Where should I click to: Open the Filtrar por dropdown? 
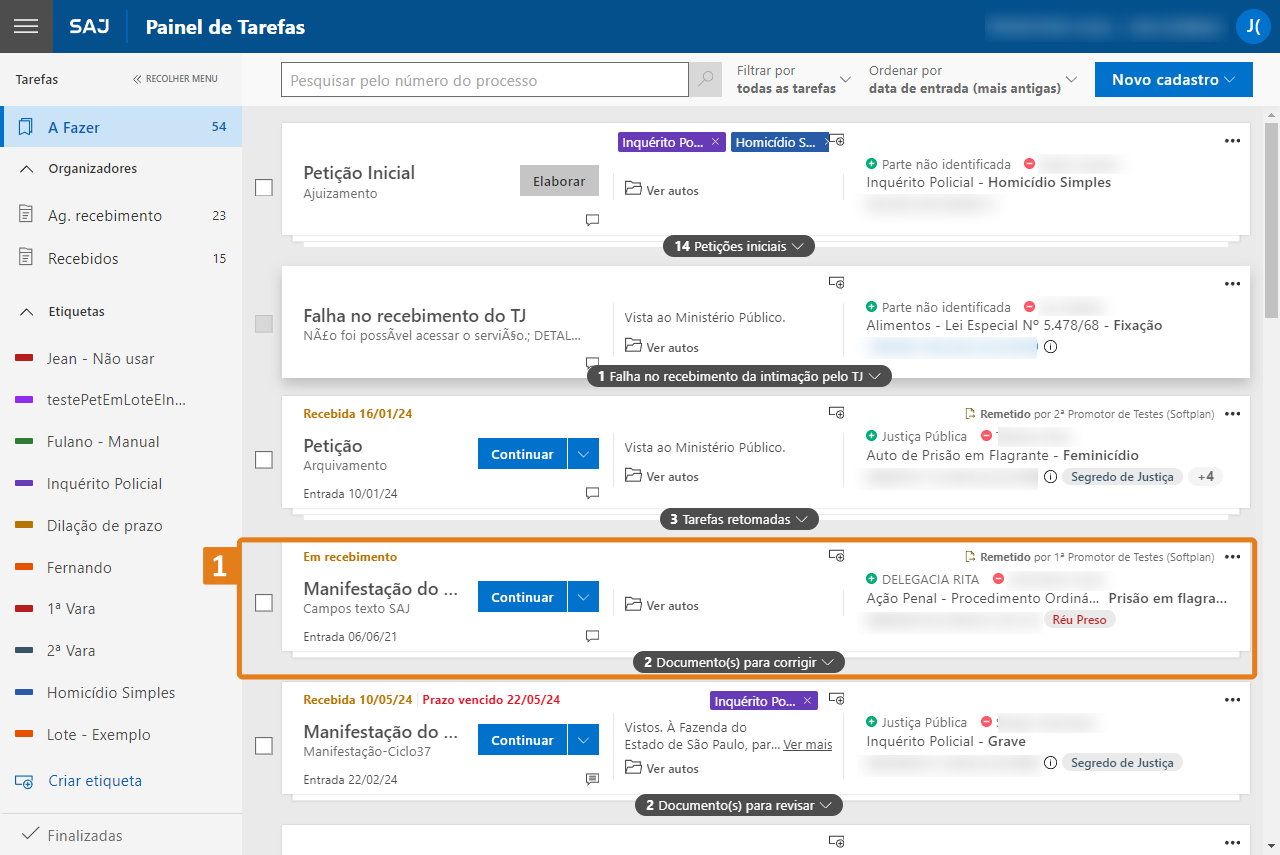click(794, 79)
